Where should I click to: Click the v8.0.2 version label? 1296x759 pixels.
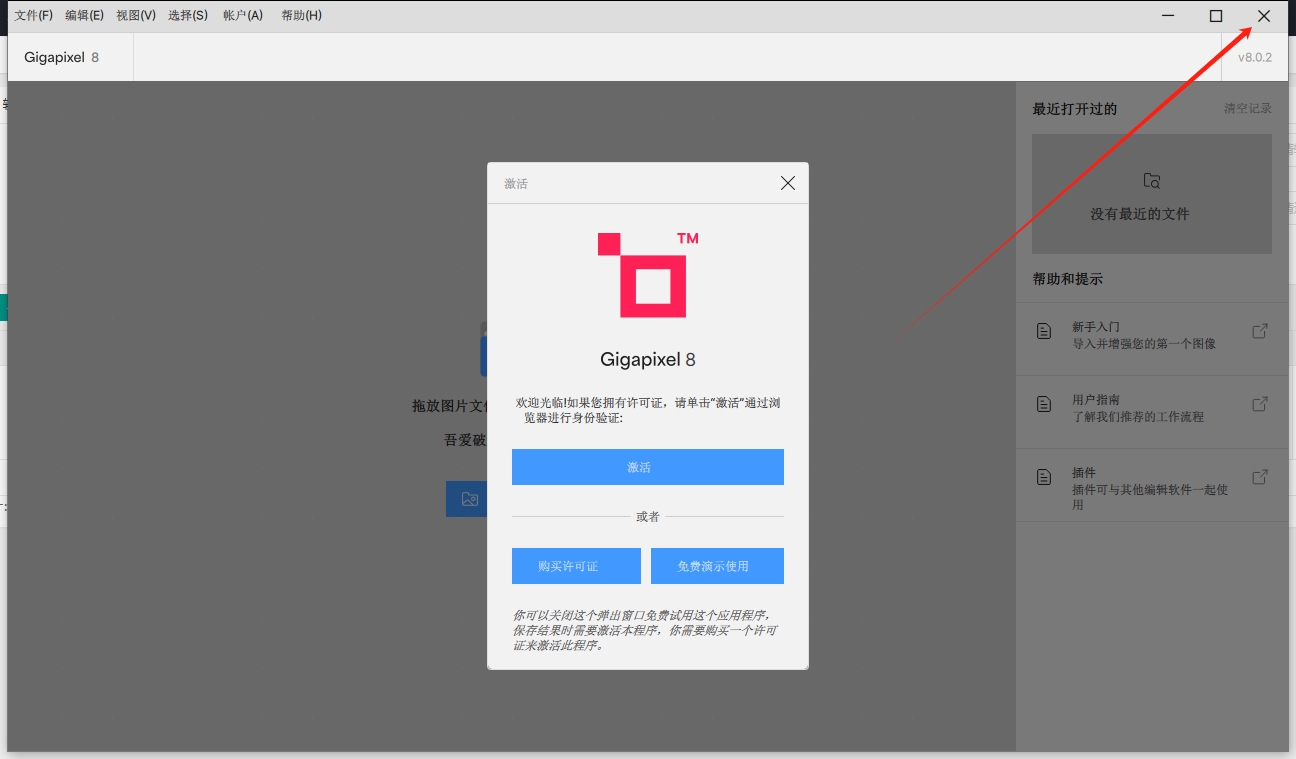[x=1255, y=57]
